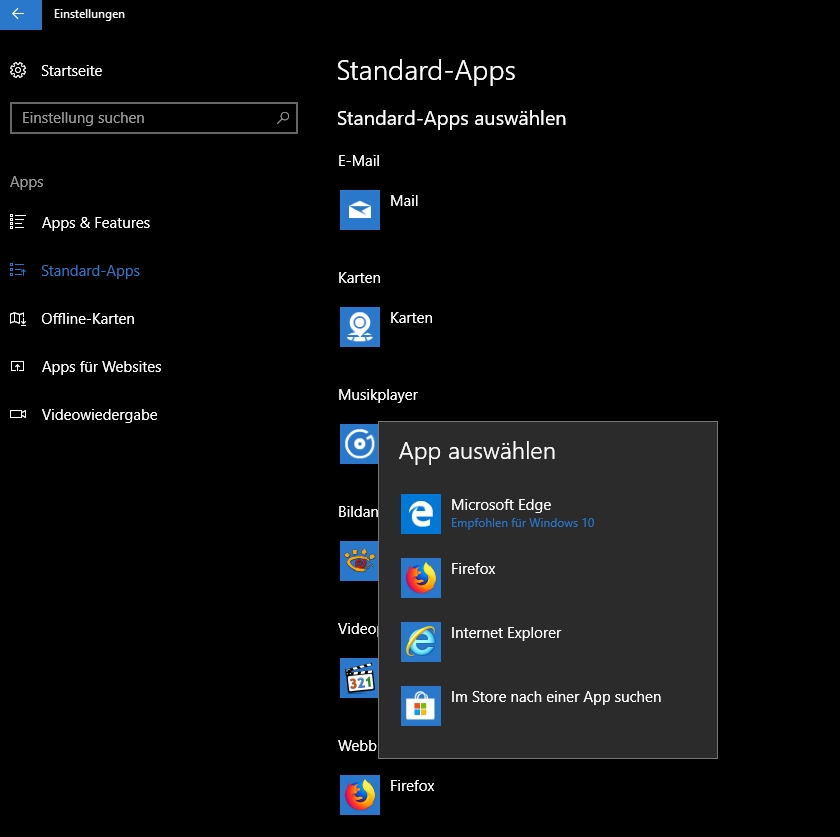Choose Microsoft Edge in the app list
Viewport: 840px width, 837px height.
tap(500, 513)
